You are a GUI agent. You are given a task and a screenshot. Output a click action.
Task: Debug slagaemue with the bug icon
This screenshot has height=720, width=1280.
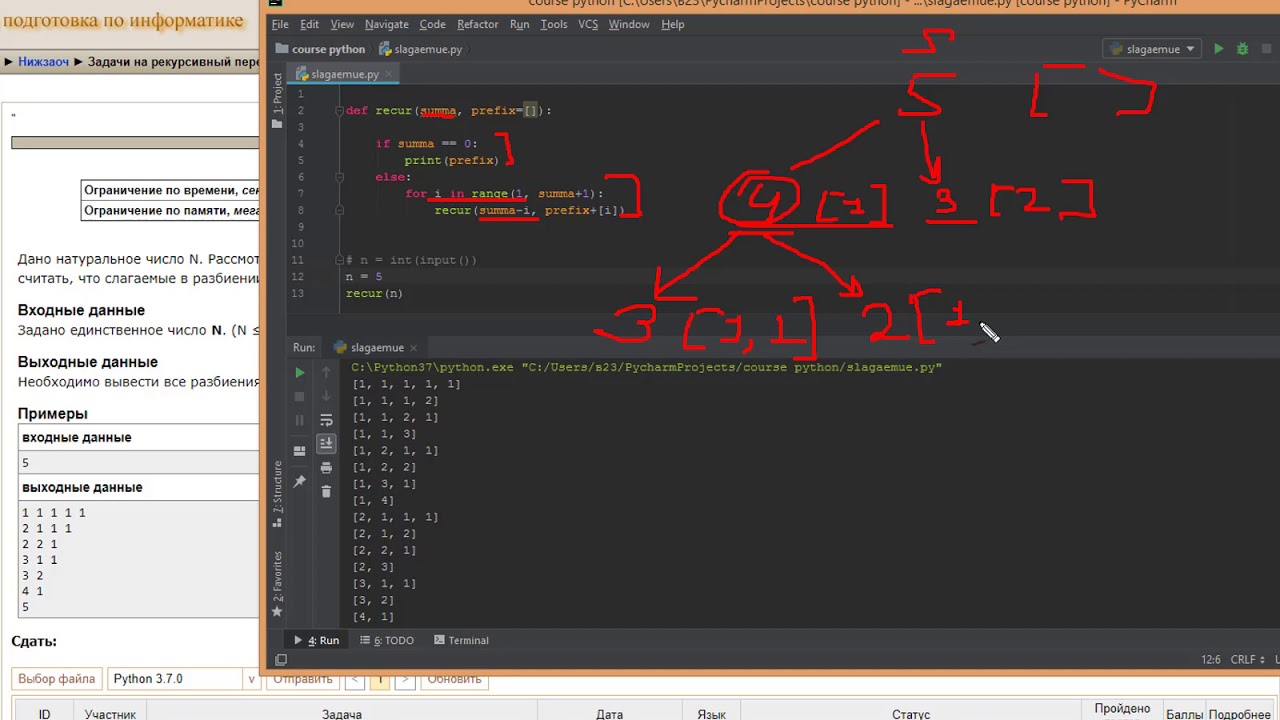point(1243,49)
